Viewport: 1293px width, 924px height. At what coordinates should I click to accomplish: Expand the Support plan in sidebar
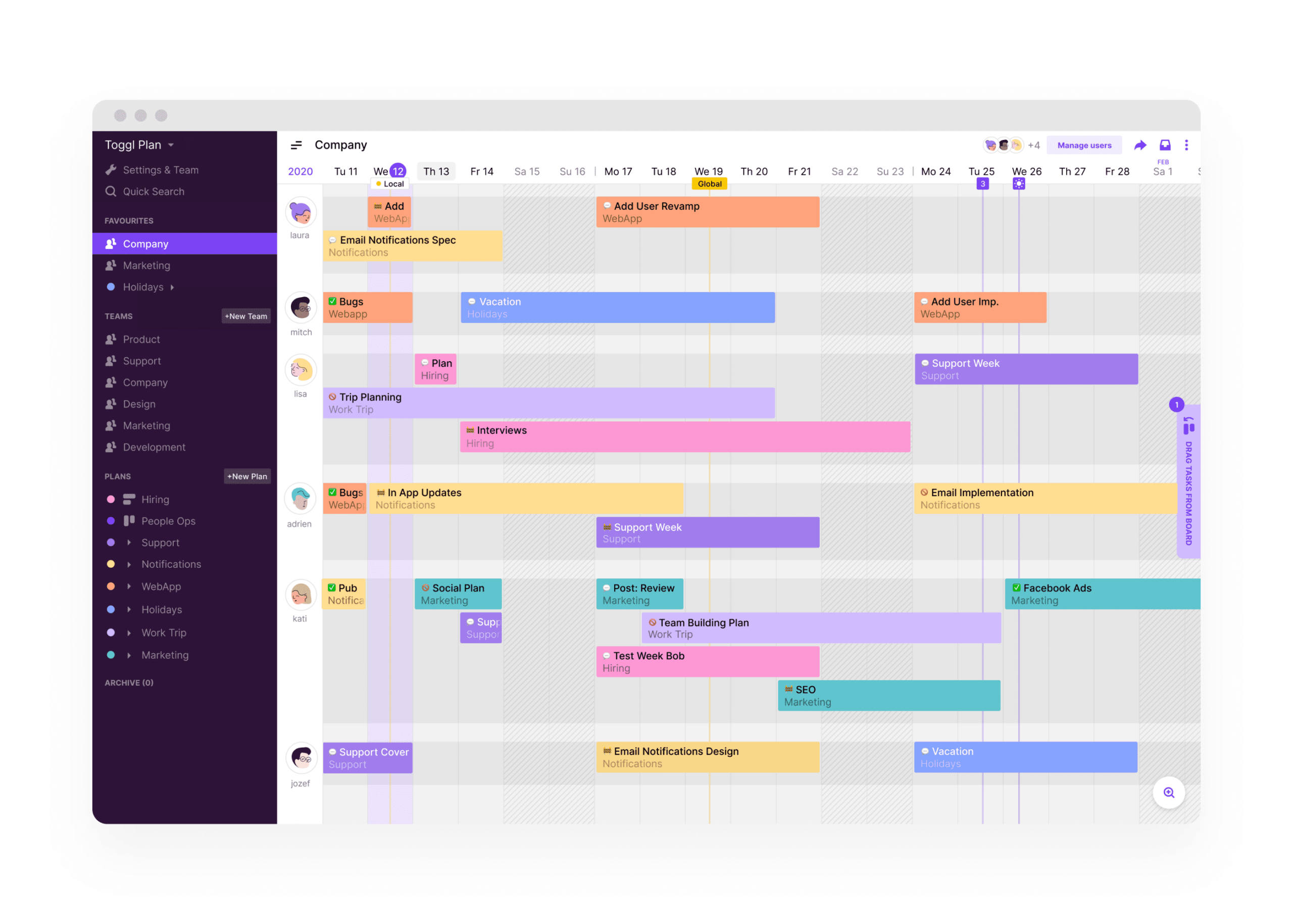tap(127, 541)
